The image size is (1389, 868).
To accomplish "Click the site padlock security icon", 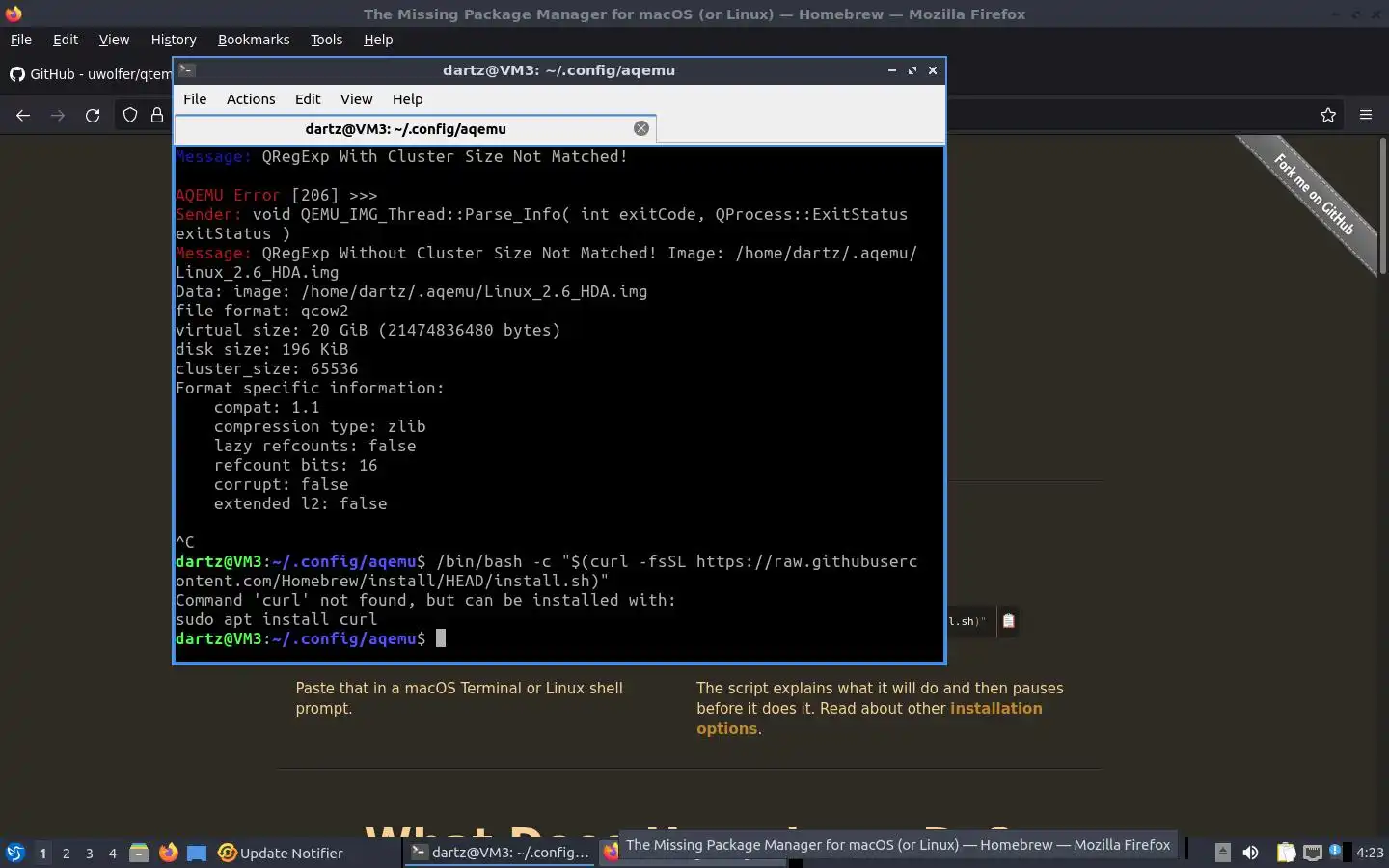I will [157, 116].
